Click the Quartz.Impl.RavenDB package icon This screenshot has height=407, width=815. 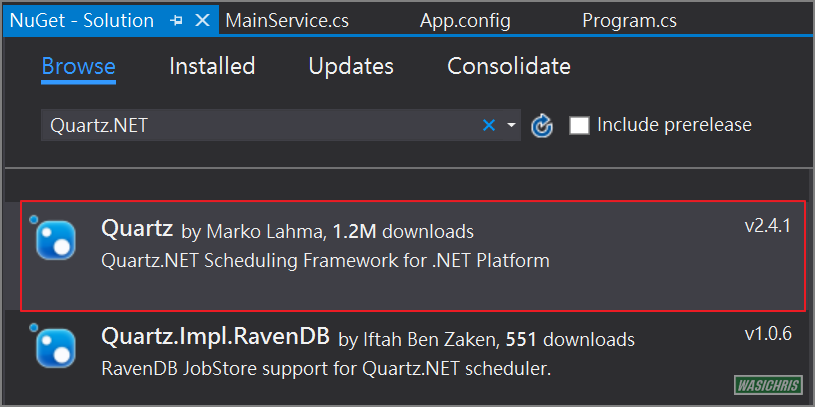[56, 348]
